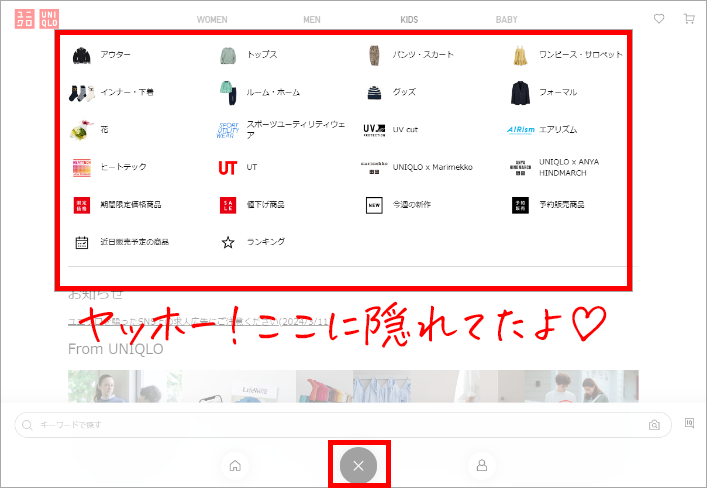Open the UNIQLO x ANYA HINDMARCH link
Image resolution: width=707 pixels, height=488 pixels.
coord(569,167)
